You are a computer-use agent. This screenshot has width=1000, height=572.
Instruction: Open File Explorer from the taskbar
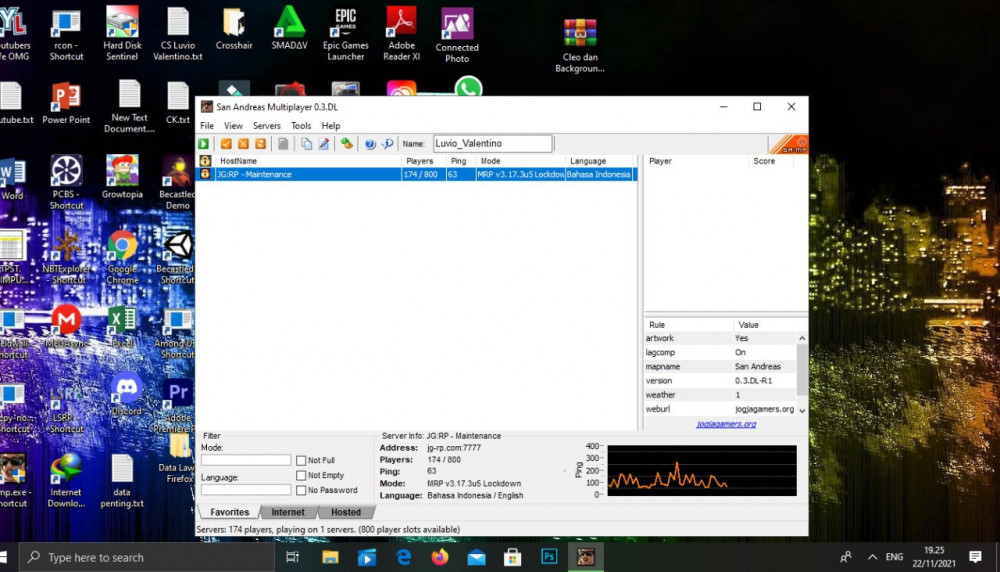330,557
